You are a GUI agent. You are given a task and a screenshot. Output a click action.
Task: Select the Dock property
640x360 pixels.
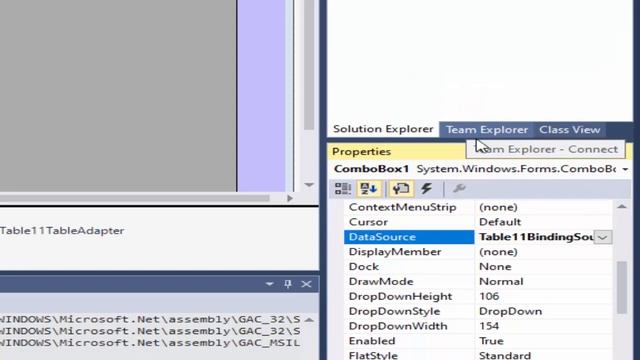(364, 267)
